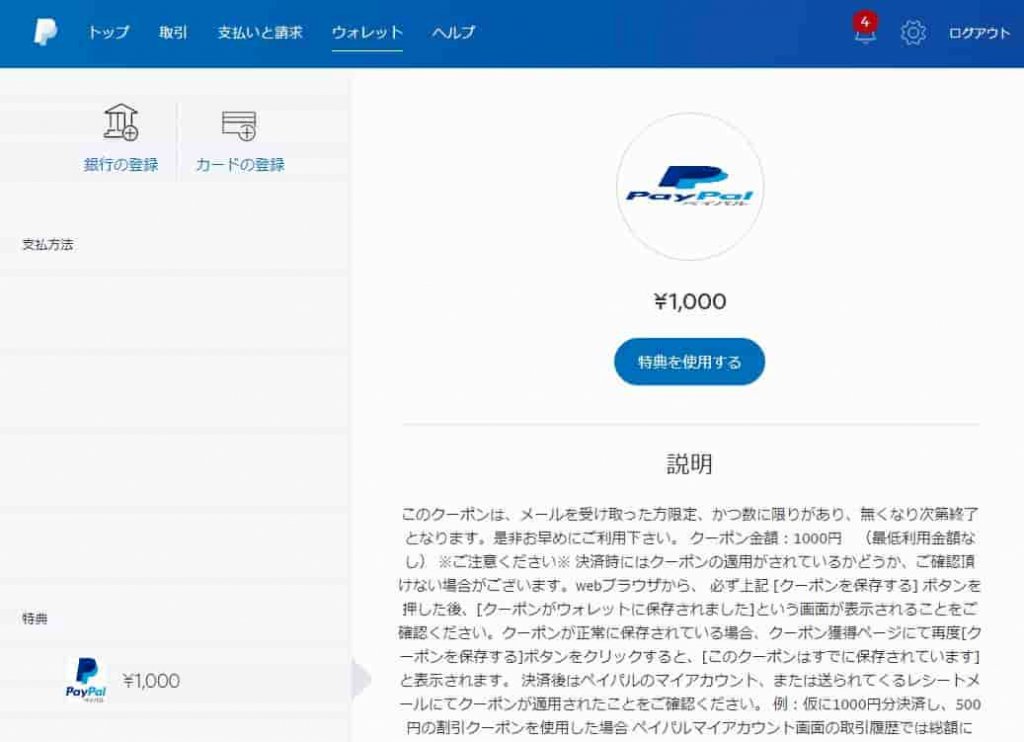This screenshot has width=1024, height=742.
Task: Click the 特典を使用する button
Action: (x=689, y=361)
